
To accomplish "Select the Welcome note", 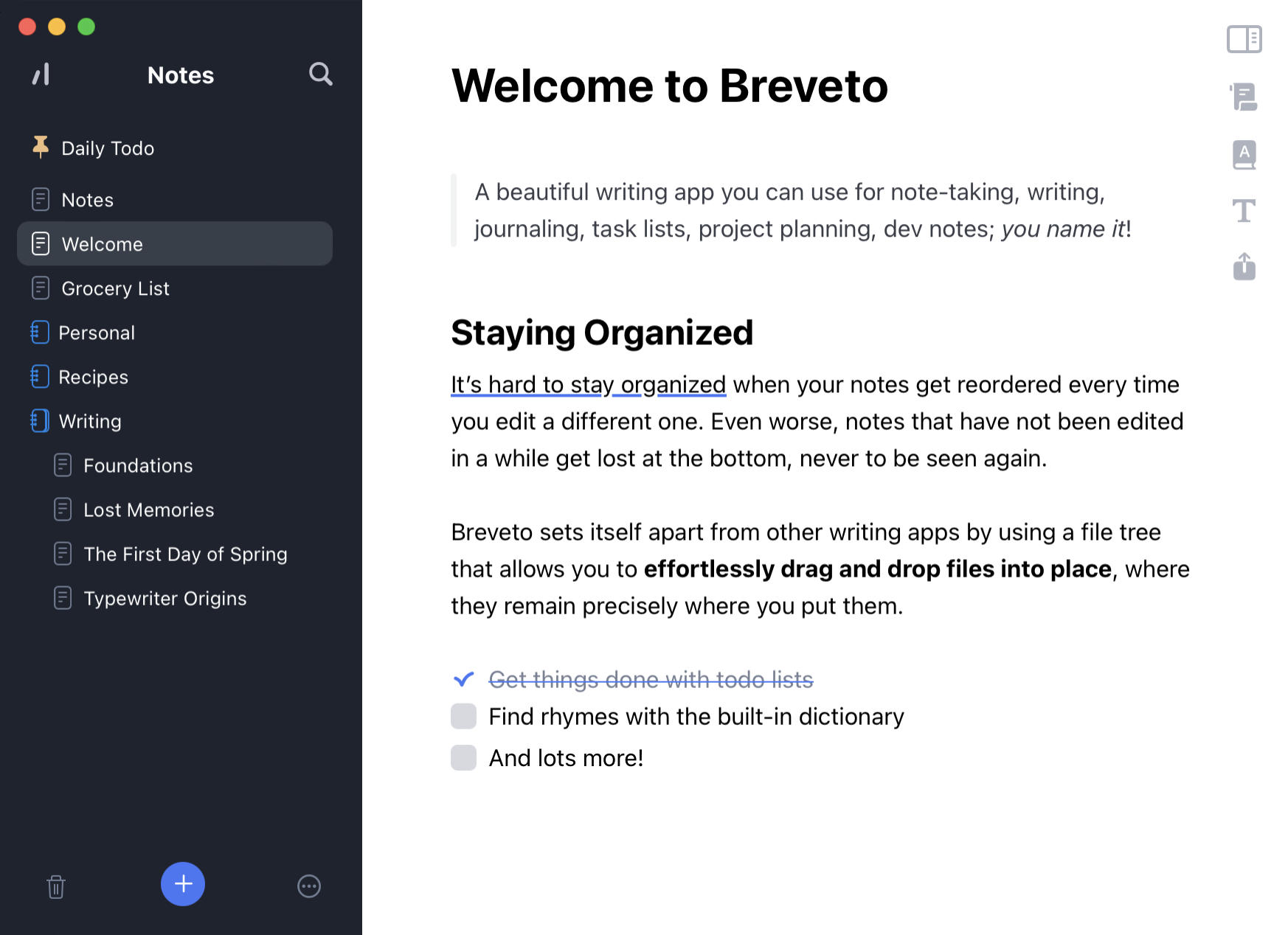I will pyautogui.click(x=175, y=243).
